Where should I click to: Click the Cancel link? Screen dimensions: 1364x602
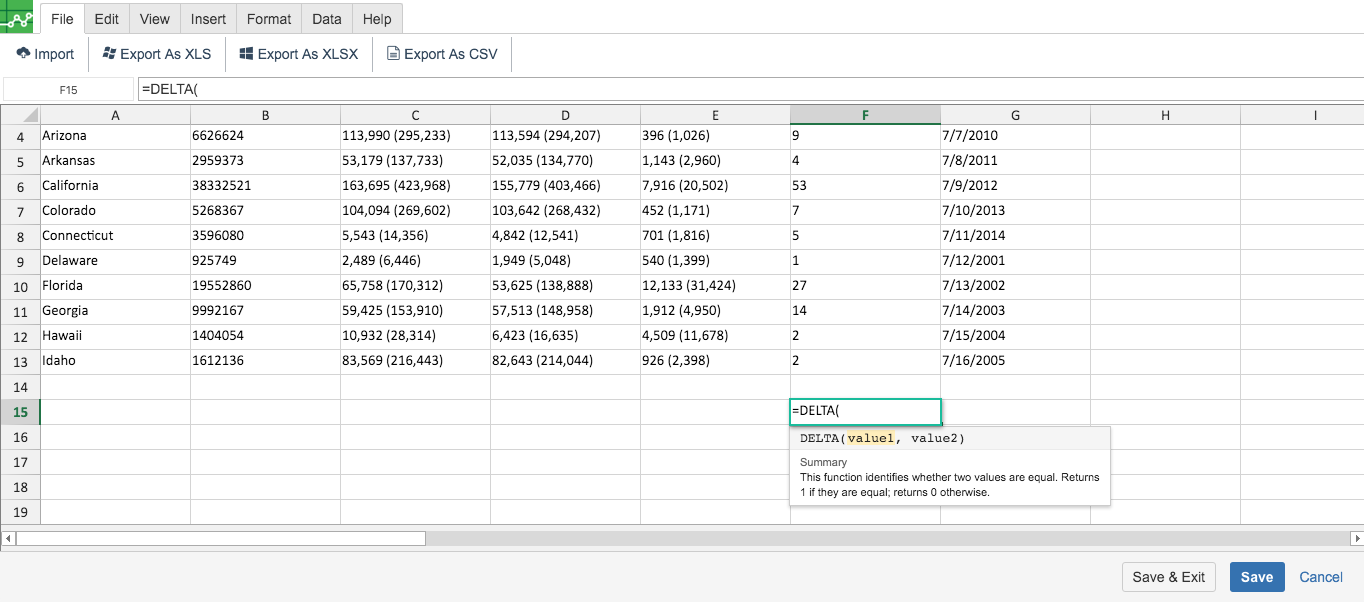(1320, 577)
